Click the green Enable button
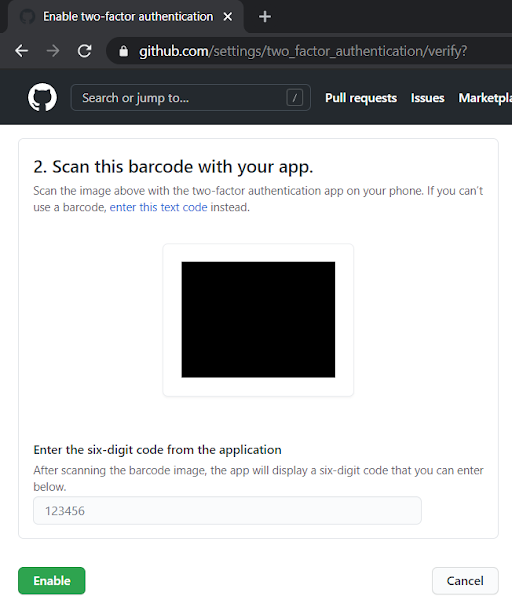This screenshot has height=600, width=512. [52, 580]
